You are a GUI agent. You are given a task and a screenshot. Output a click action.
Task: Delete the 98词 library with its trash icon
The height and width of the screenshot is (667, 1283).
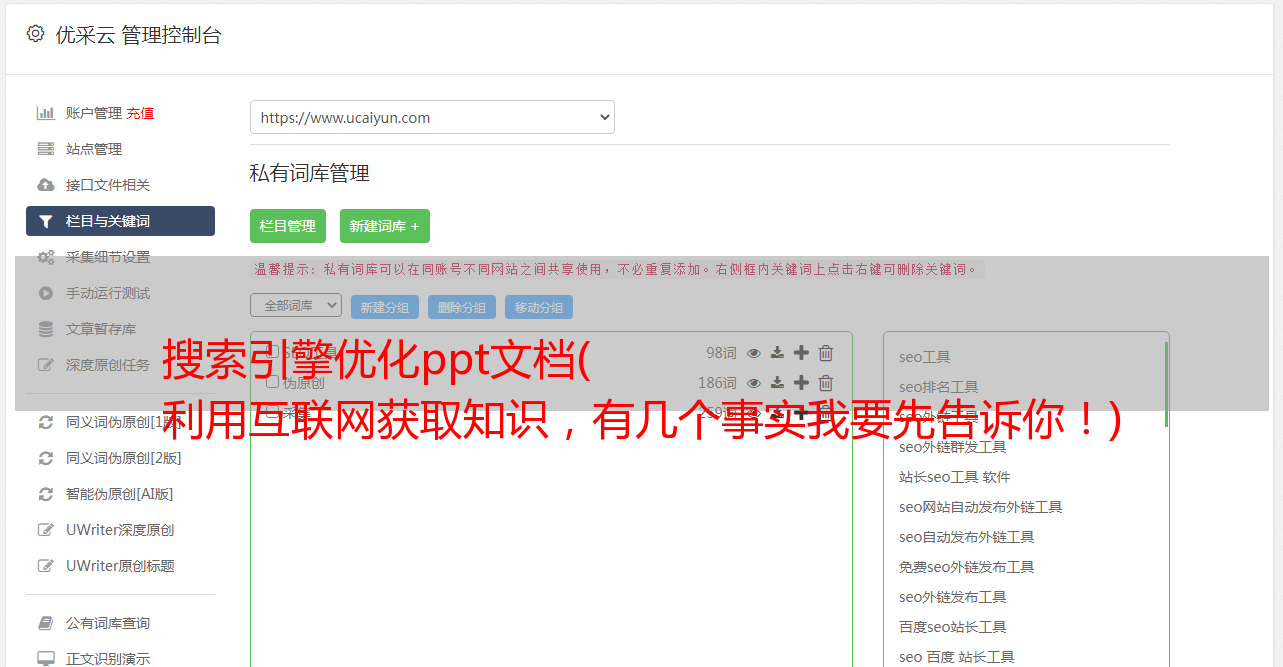point(826,352)
